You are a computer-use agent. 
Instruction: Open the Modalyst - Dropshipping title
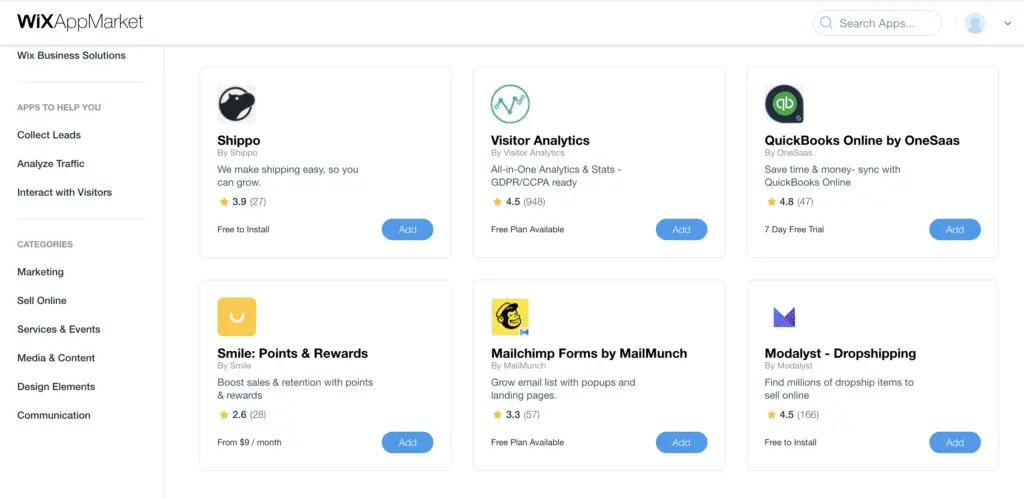[x=840, y=353]
